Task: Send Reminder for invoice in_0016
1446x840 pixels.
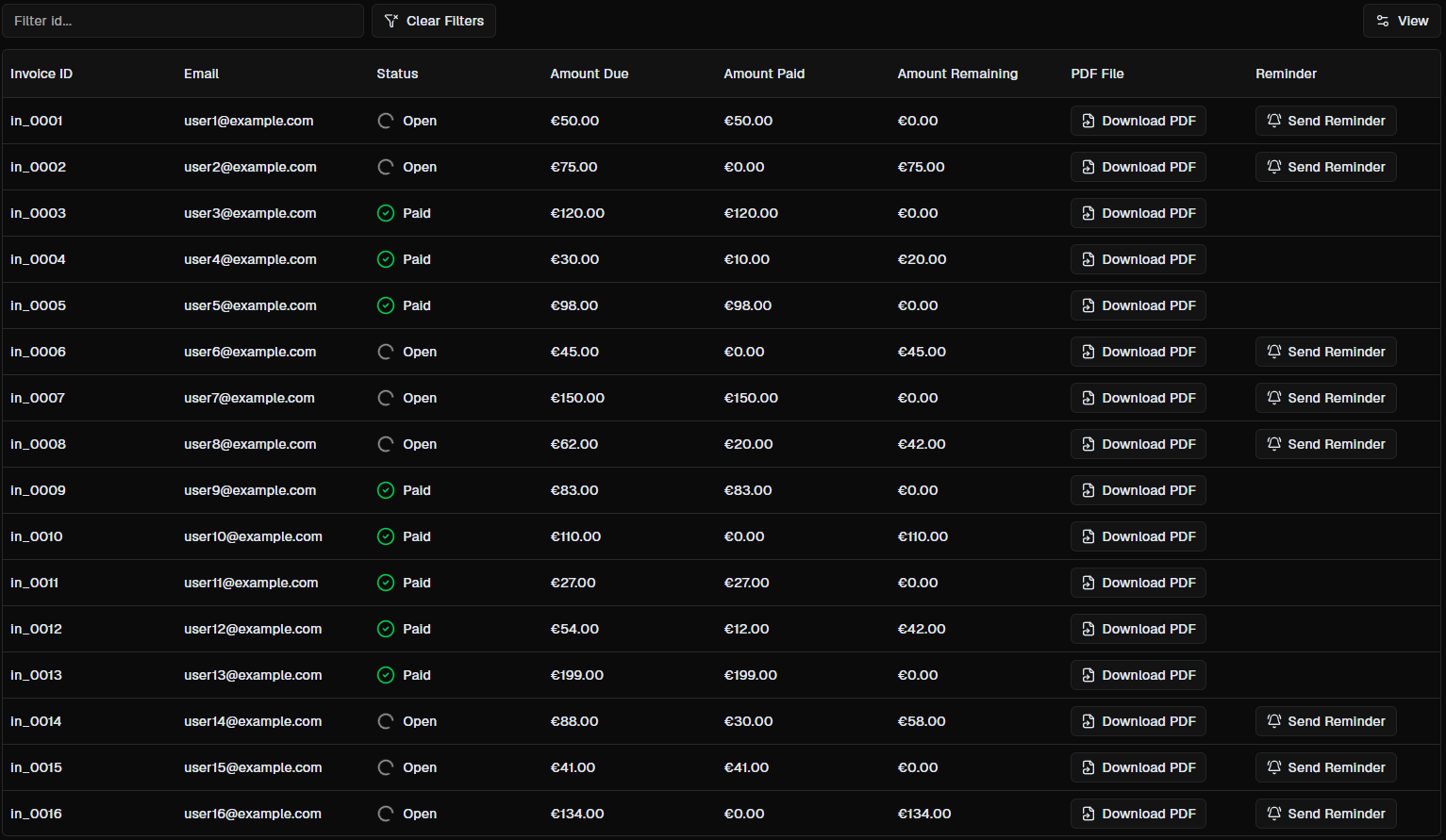Action: click(1325, 814)
